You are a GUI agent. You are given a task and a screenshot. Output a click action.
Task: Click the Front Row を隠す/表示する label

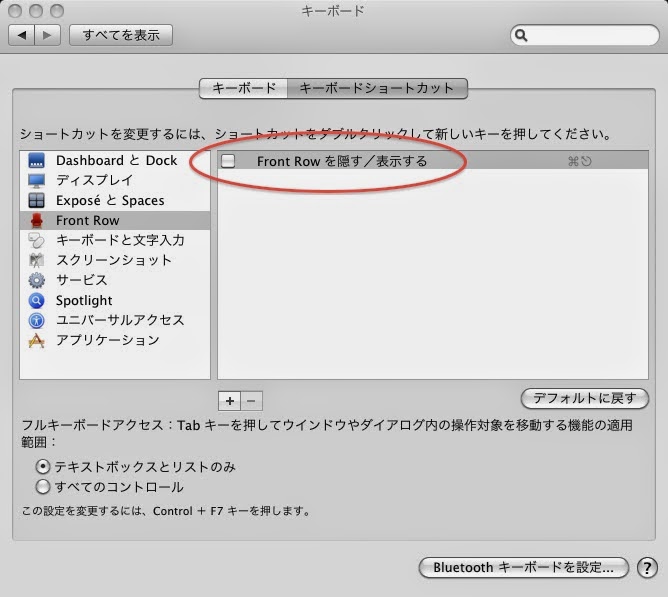pyautogui.click(x=342, y=162)
